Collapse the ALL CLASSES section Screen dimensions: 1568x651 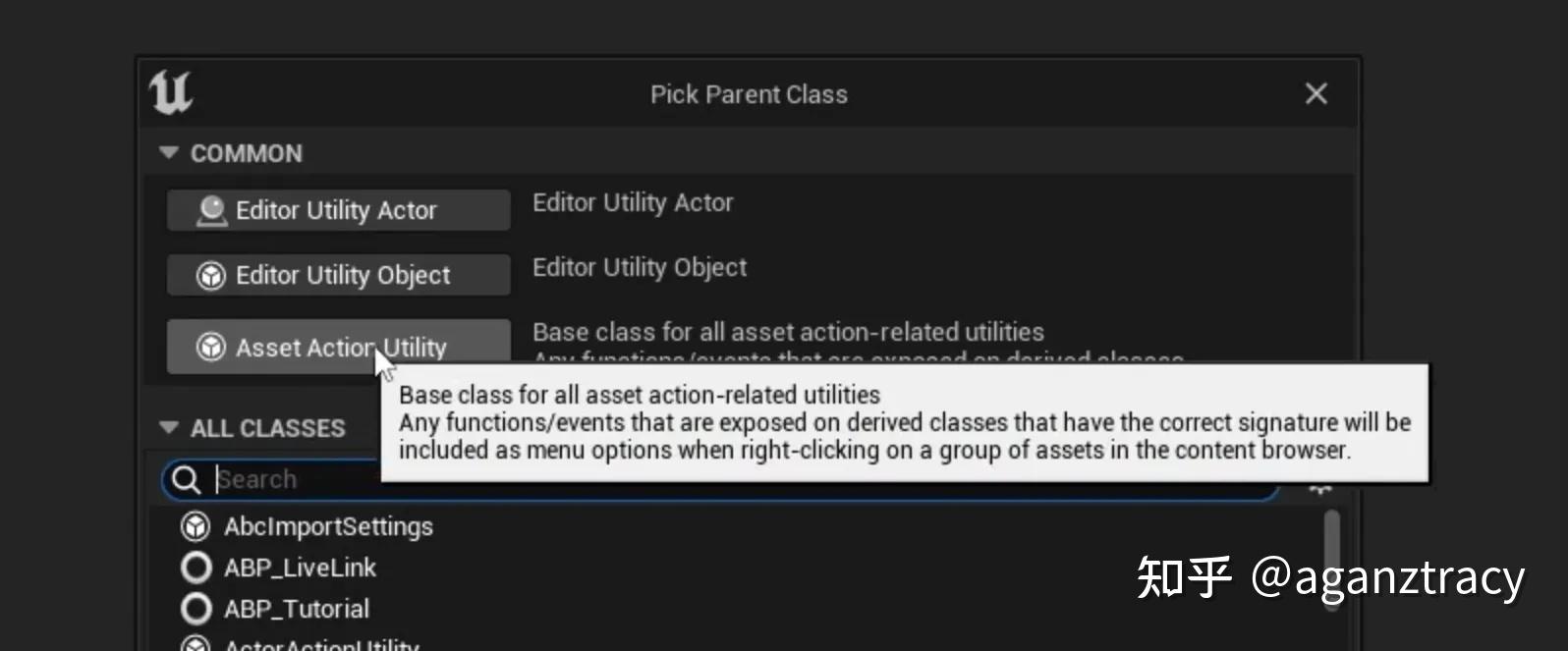[x=168, y=427]
